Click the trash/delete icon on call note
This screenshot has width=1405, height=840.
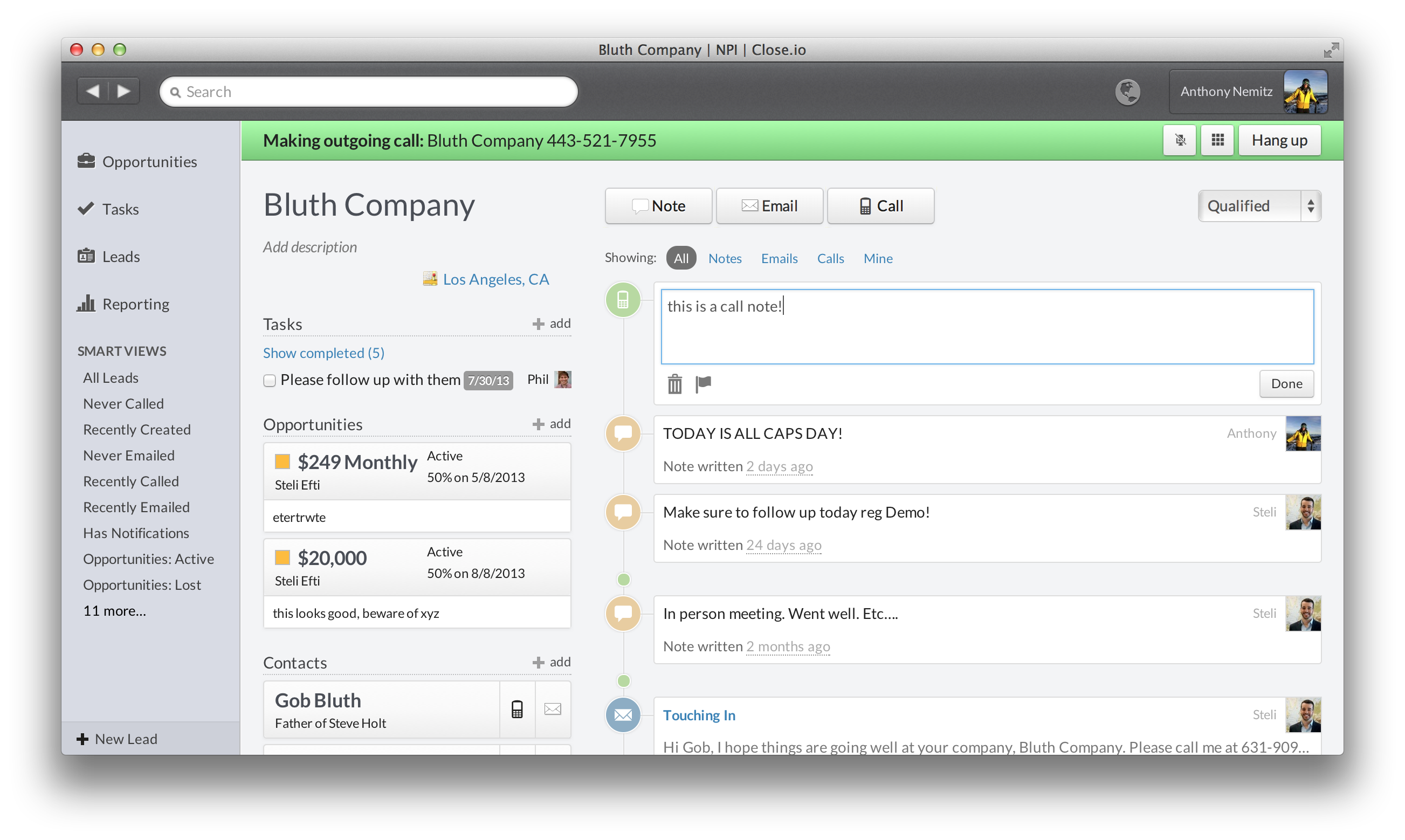click(x=675, y=383)
